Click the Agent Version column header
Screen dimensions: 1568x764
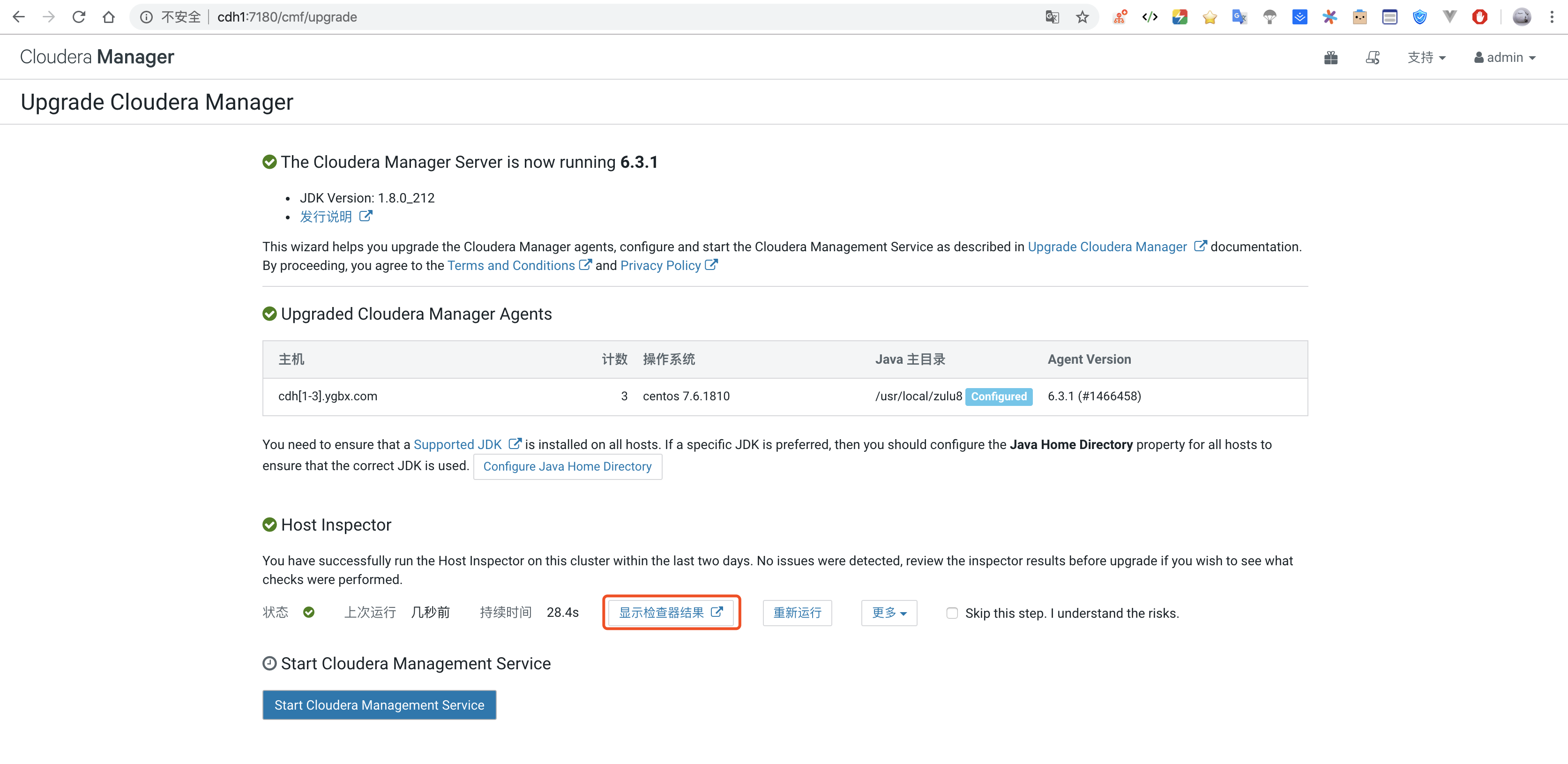tap(1089, 359)
